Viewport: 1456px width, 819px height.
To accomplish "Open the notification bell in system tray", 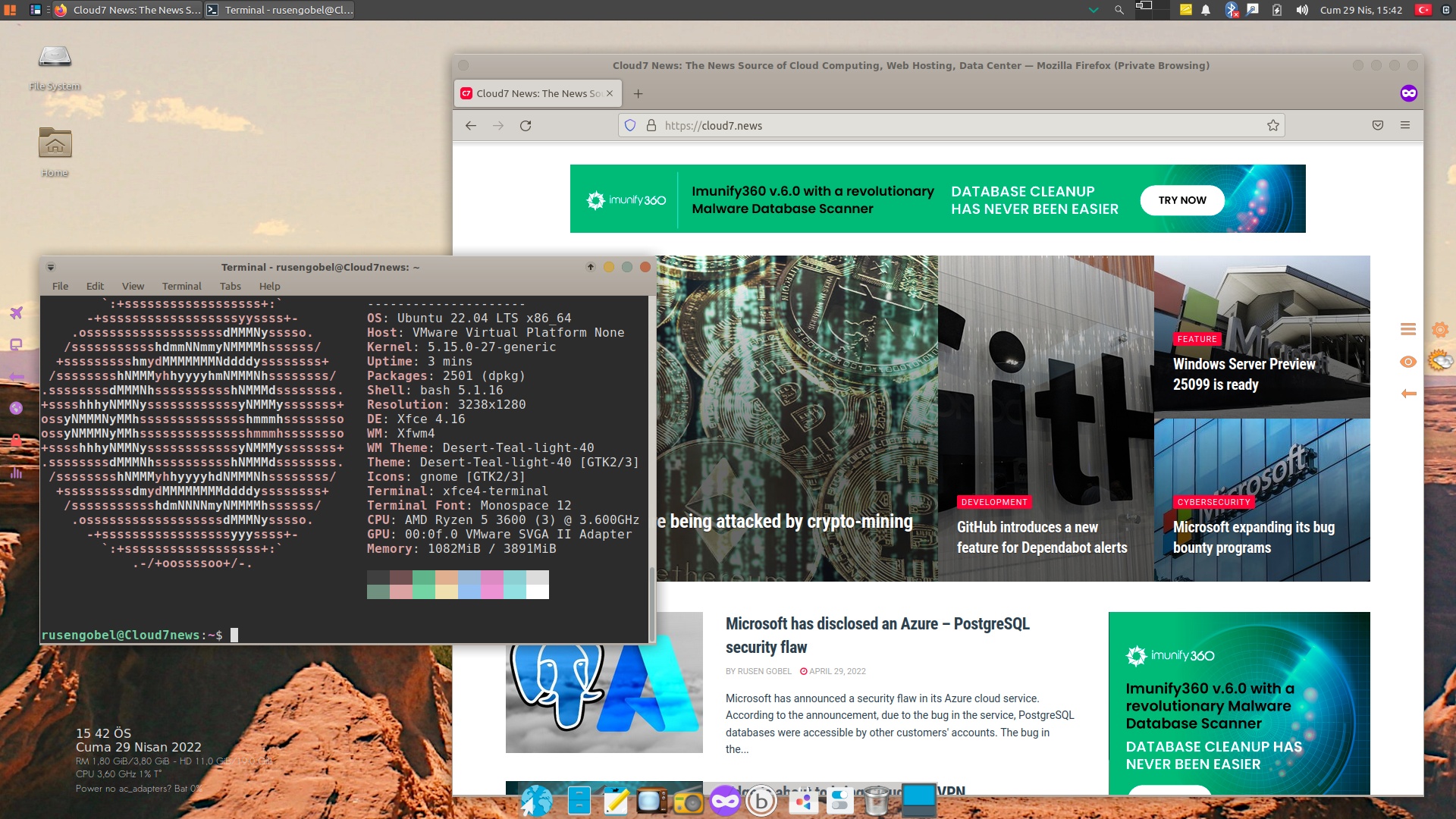I will pos(1206,10).
